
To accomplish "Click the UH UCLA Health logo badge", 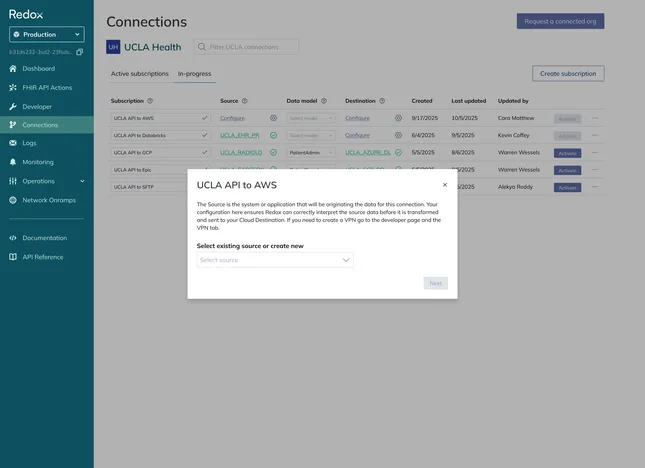I will pos(113,47).
